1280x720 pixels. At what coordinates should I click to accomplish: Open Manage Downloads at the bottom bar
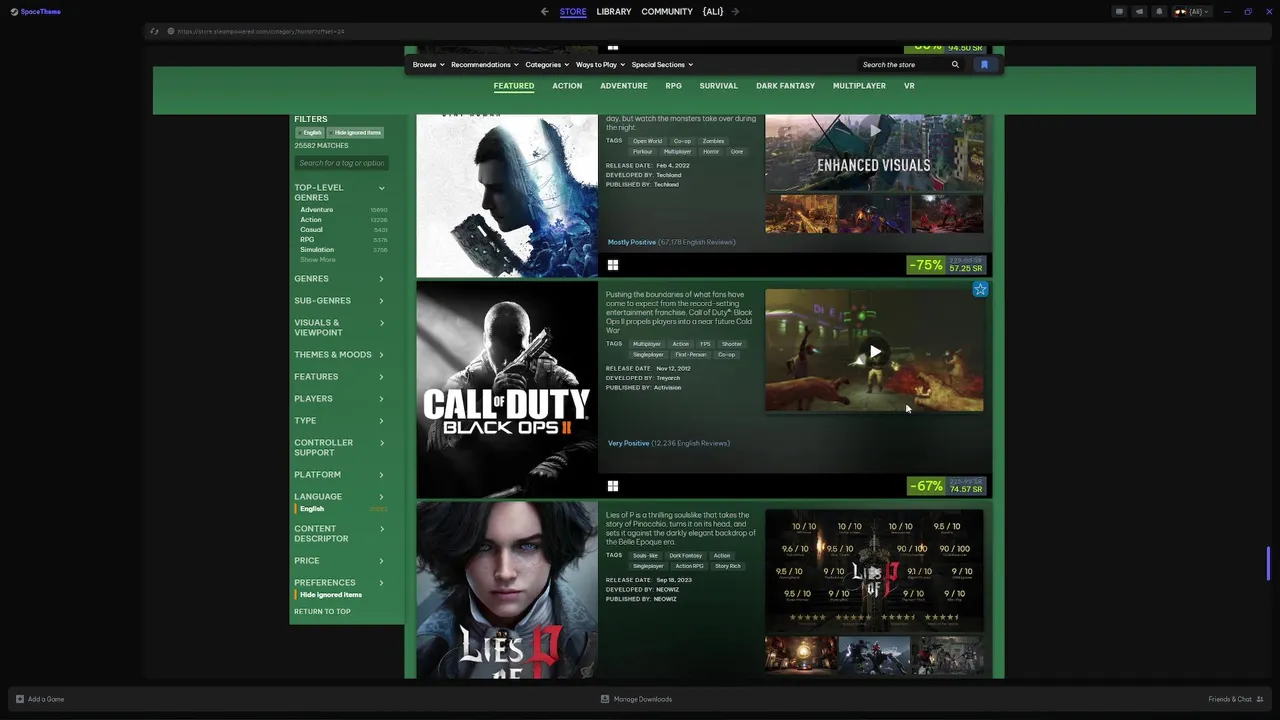[636, 699]
